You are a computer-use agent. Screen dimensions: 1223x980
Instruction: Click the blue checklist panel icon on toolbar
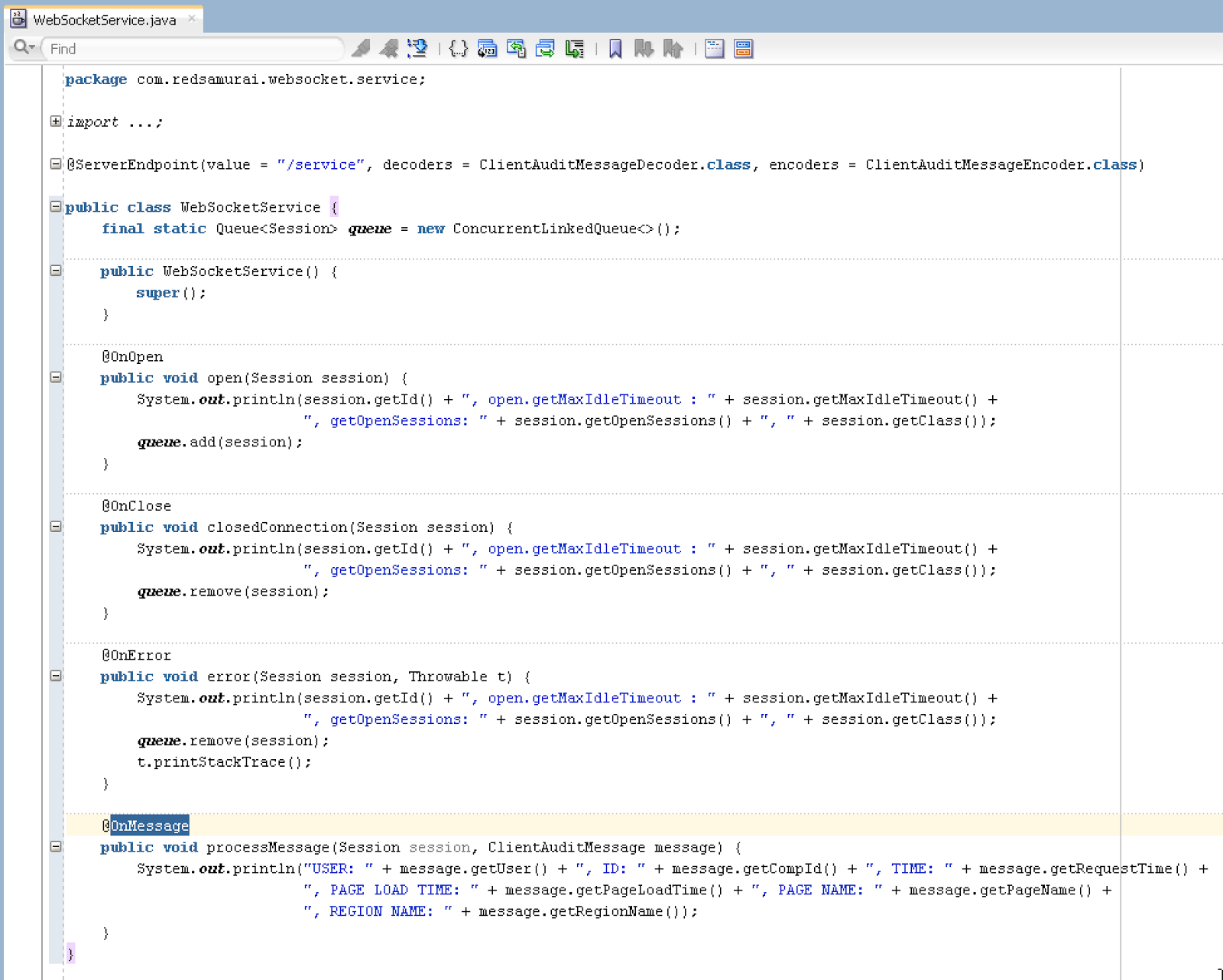(x=715, y=48)
